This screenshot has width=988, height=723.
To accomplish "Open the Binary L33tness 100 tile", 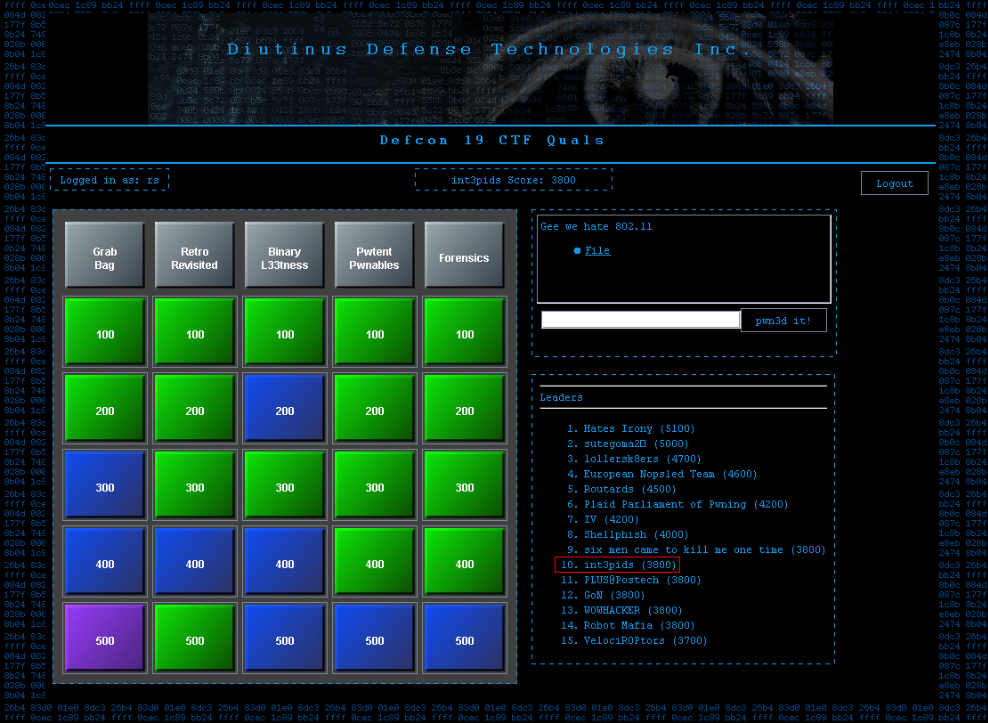I will pos(285,332).
